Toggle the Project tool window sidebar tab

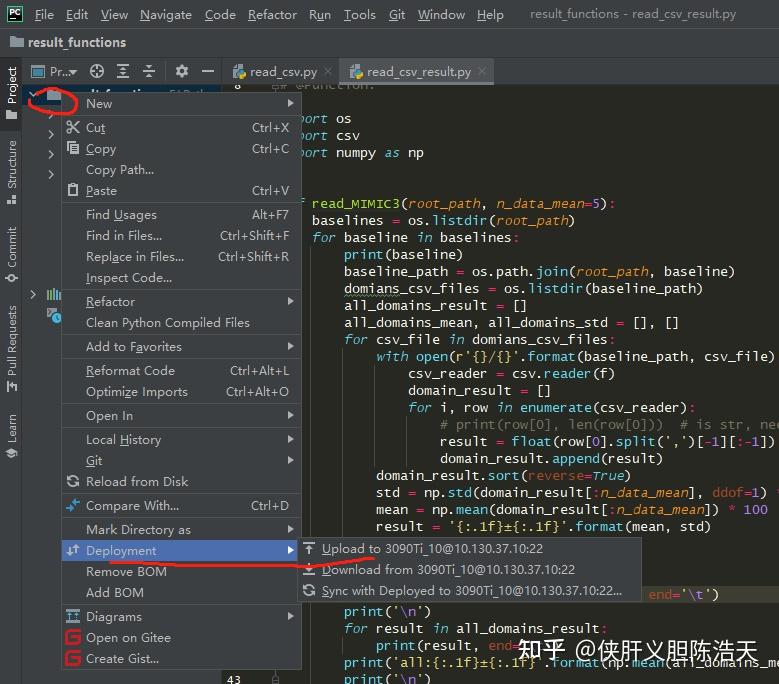[11, 93]
